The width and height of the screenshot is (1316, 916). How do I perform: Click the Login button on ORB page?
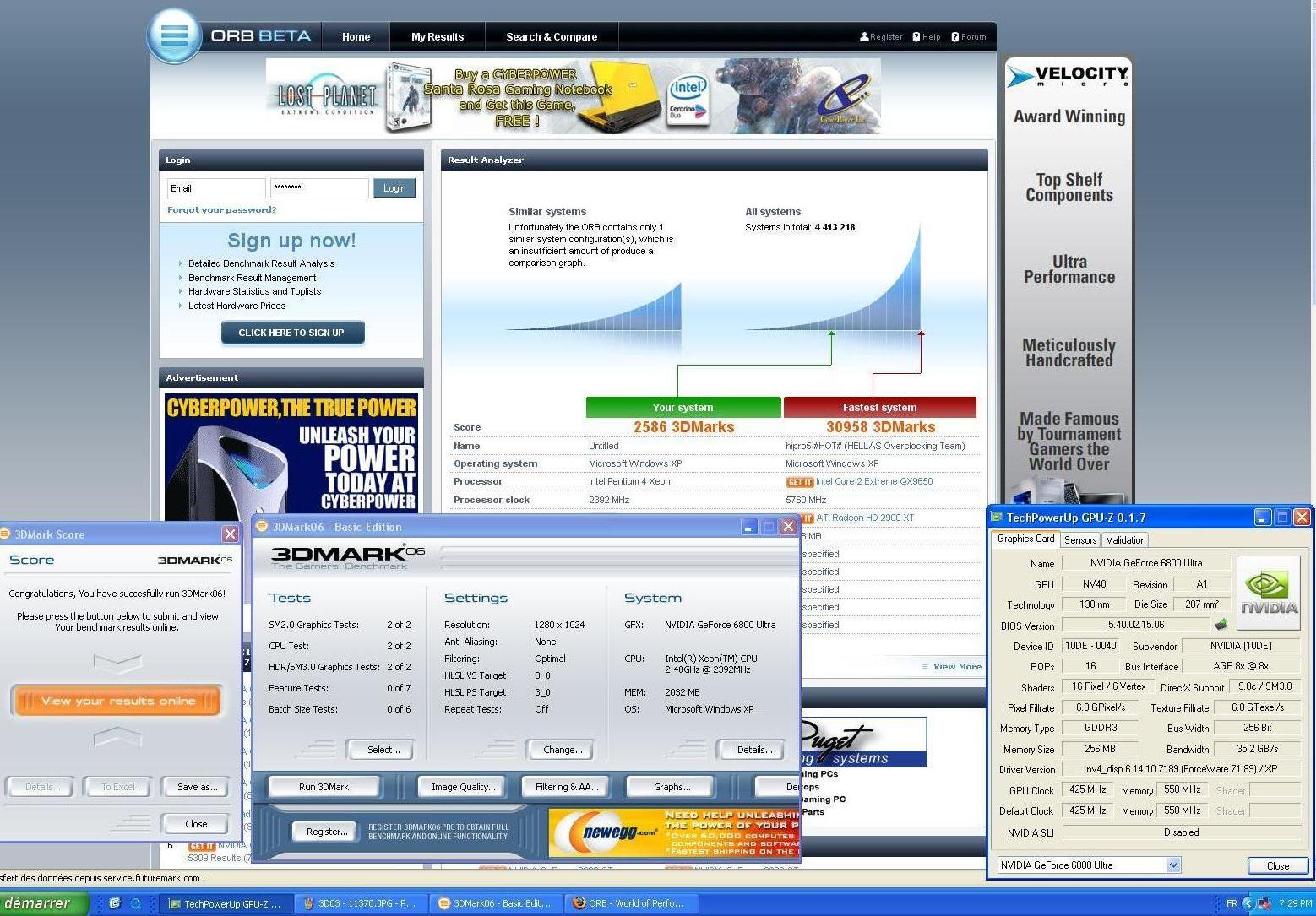click(394, 188)
